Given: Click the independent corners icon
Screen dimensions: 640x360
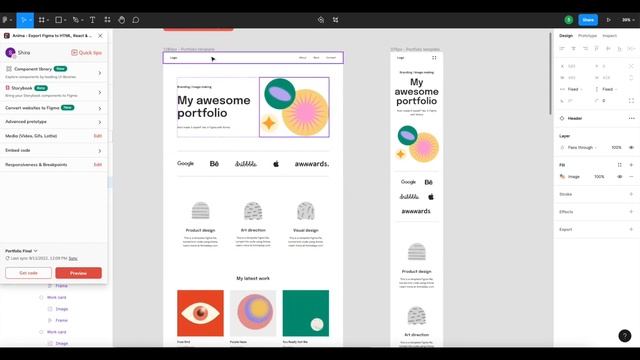Looking at the screenshot, I should pos(631,100).
